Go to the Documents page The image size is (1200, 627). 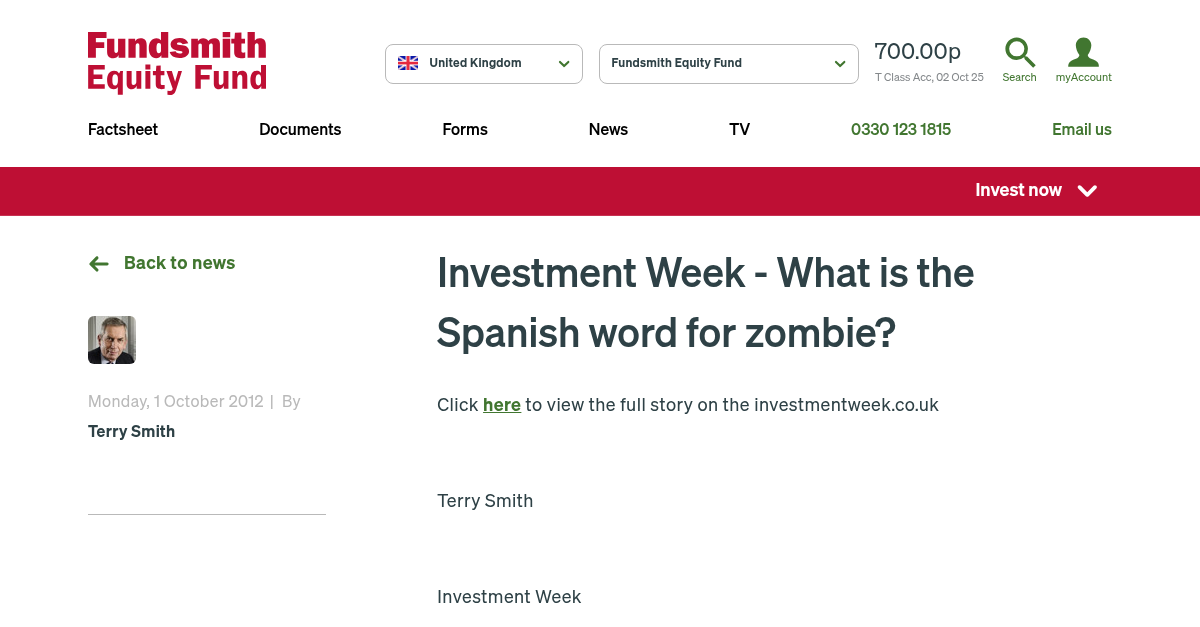(300, 129)
